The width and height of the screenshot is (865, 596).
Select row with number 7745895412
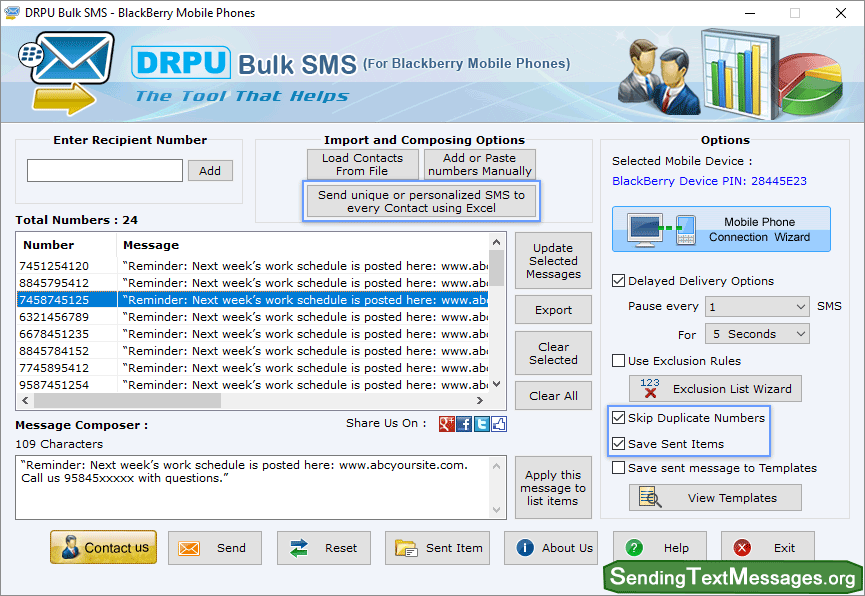coord(253,368)
